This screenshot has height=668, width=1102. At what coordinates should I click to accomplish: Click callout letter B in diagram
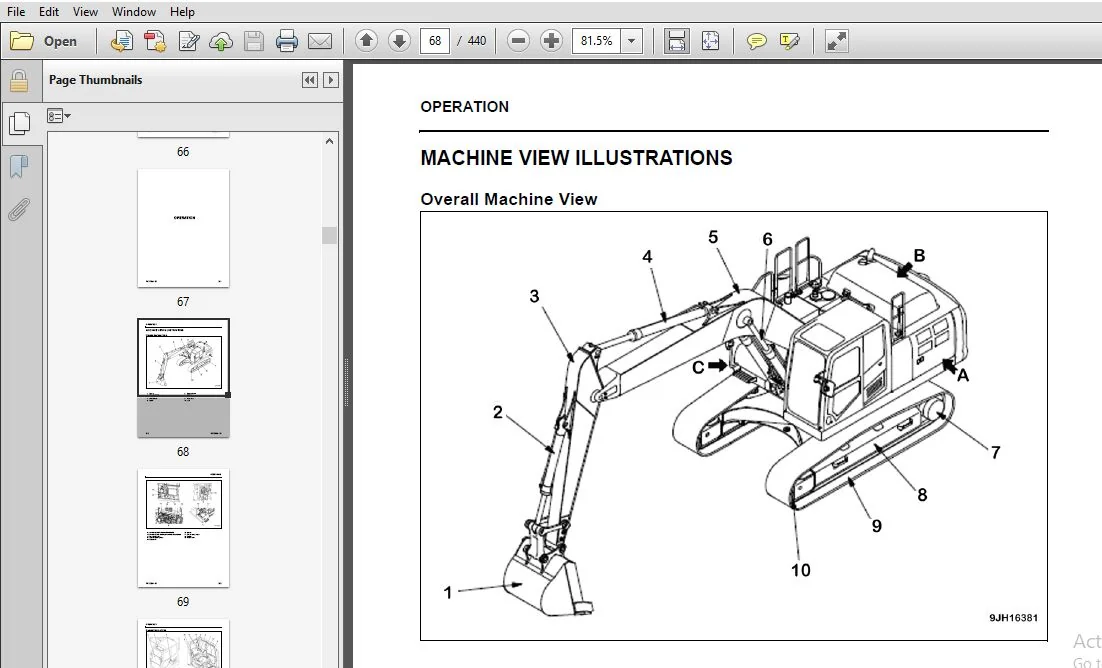click(919, 256)
